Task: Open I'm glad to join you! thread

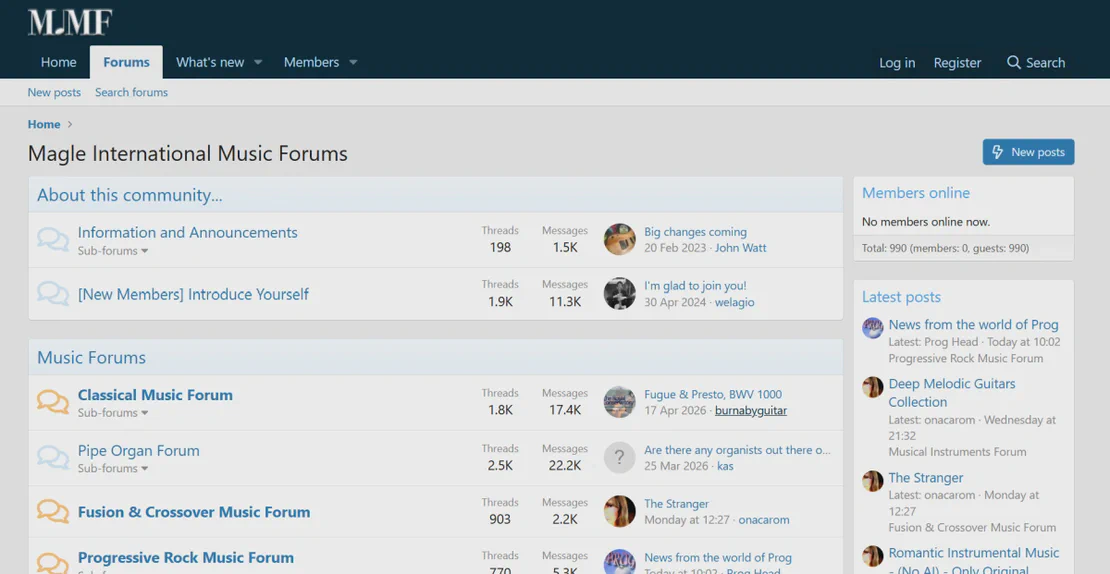Action: tap(695, 285)
